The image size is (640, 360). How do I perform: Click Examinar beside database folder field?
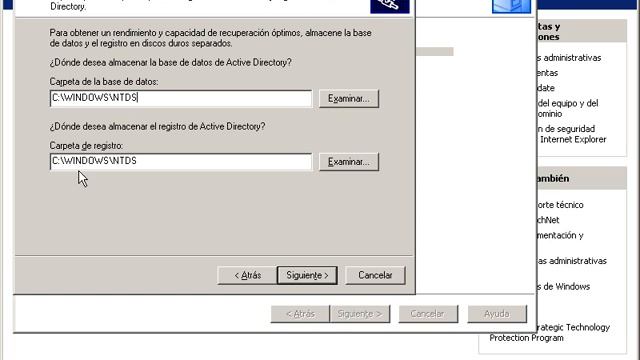349,99
